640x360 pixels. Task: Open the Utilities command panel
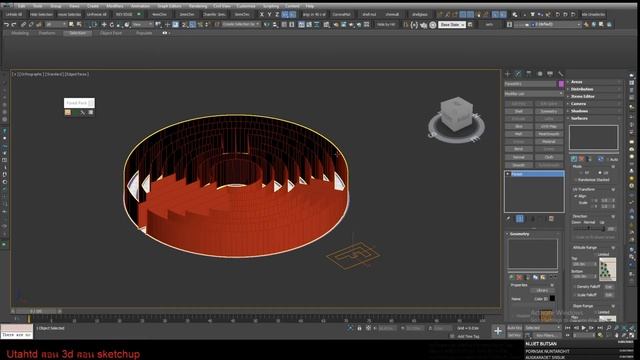[560, 73]
